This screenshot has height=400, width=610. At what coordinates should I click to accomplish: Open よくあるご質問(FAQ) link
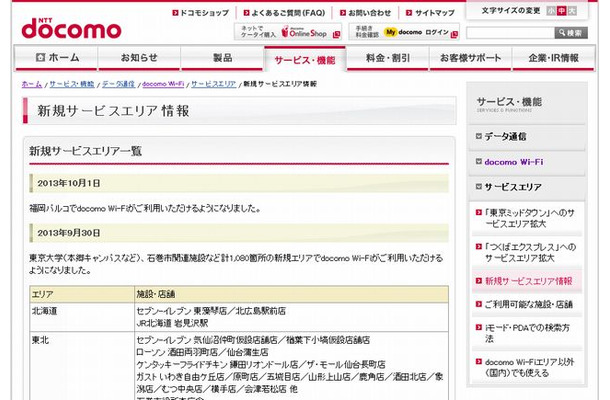284,13
